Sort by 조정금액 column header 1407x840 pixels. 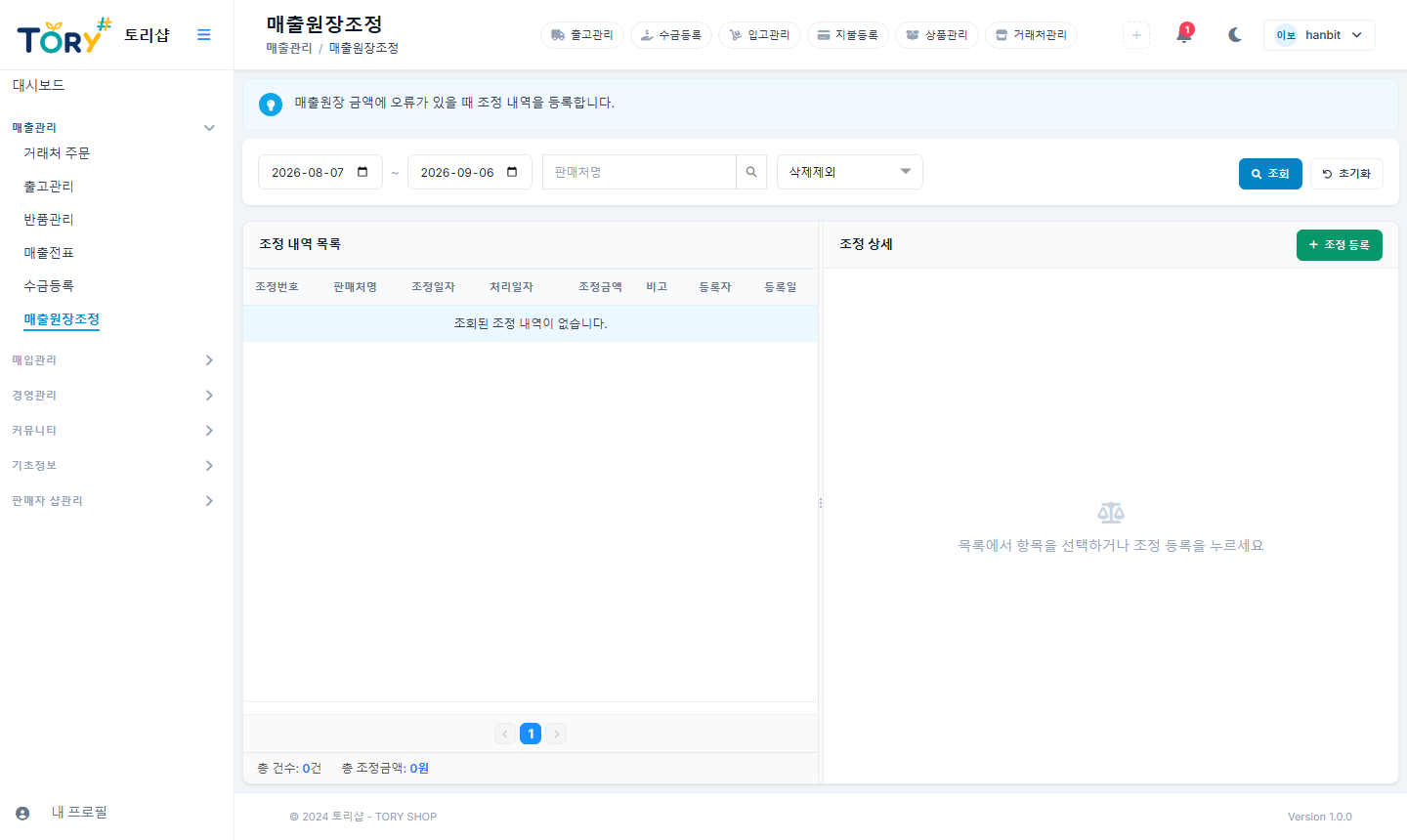[600, 287]
